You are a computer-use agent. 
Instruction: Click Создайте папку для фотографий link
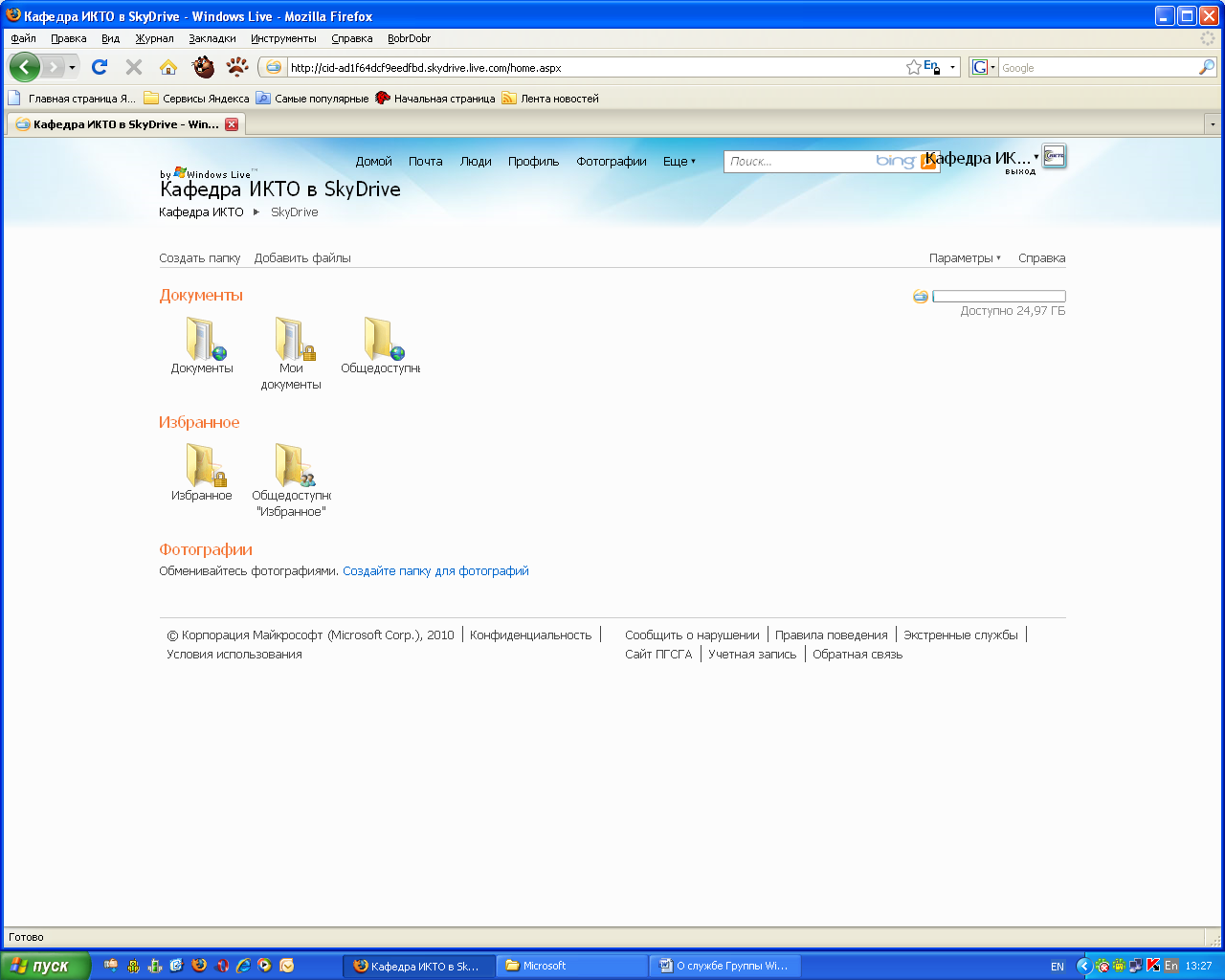coord(435,571)
